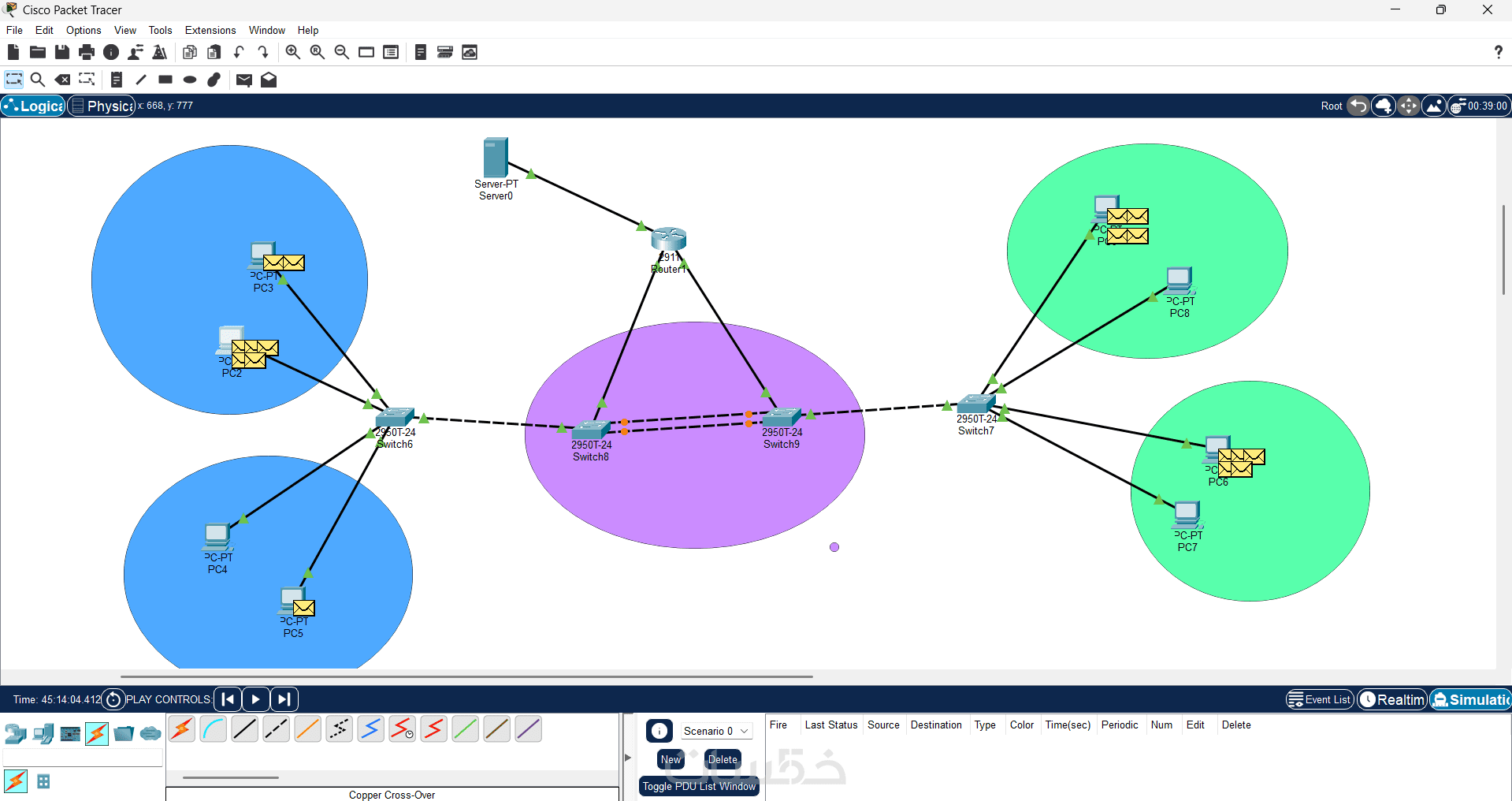Click the Play button in Play Controls
This screenshot has height=801, width=1512.
[x=255, y=699]
